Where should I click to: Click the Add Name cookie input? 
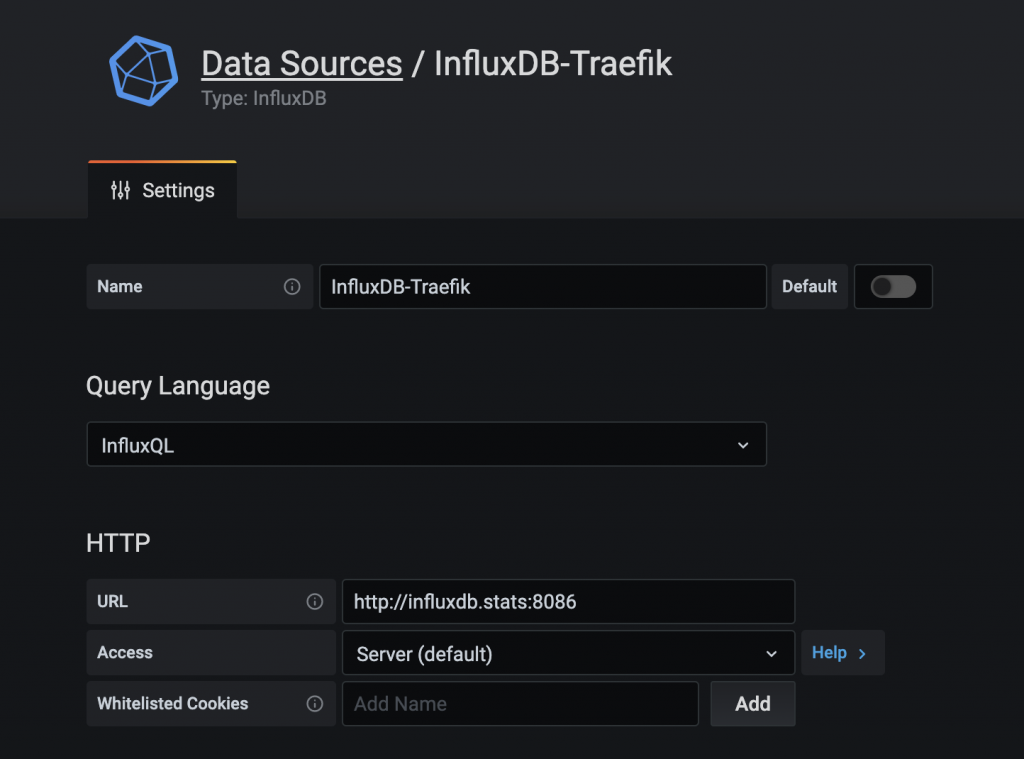click(x=520, y=704)
